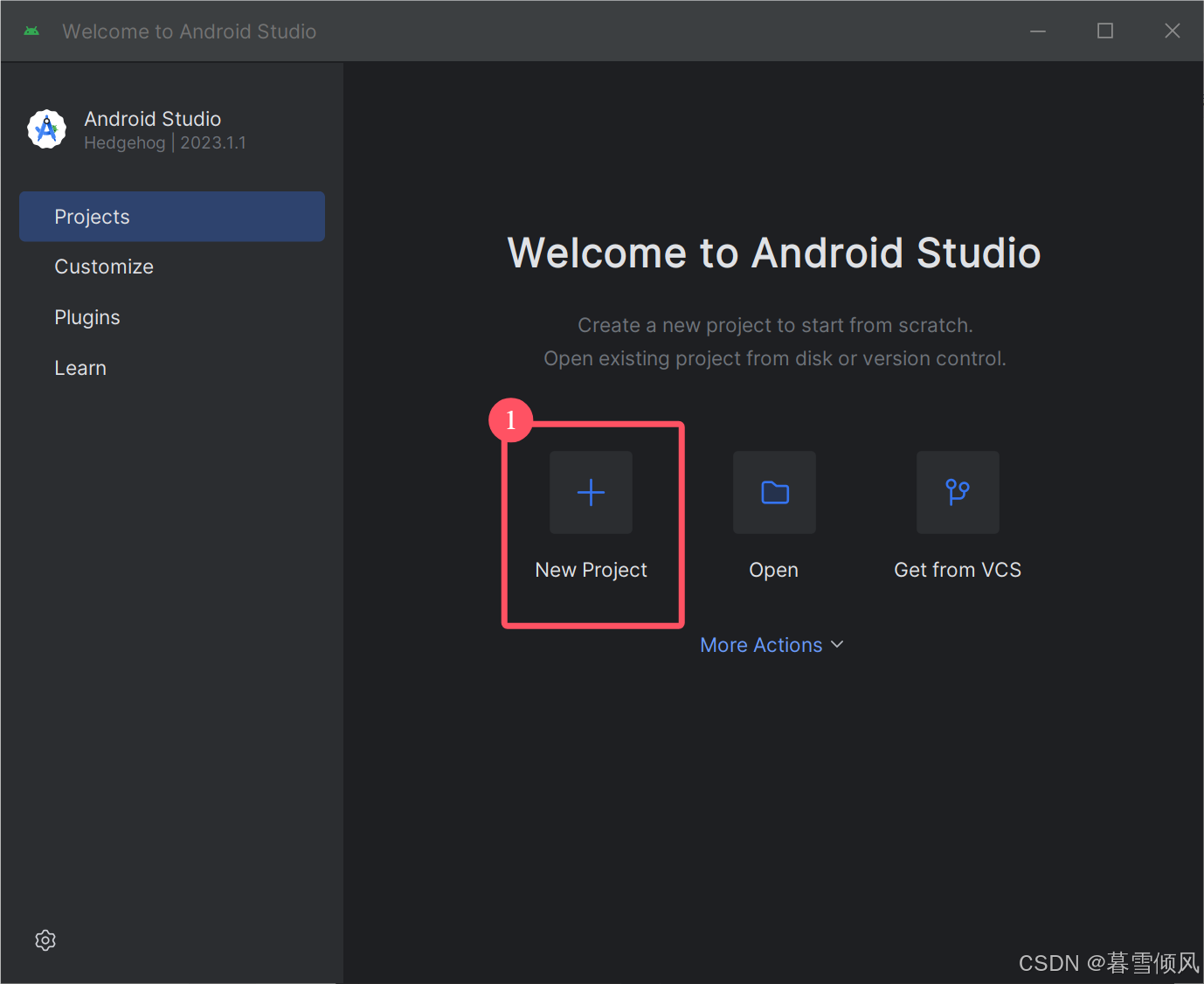
Task: Click the Open folder icon
Action: pos(774,492)
